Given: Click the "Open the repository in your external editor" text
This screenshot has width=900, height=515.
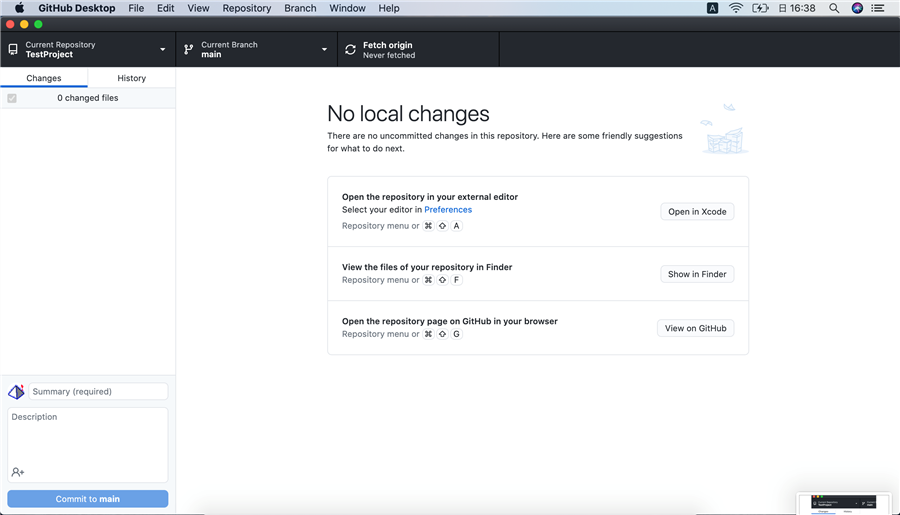Looking at the screenshot, I should 430,197.
